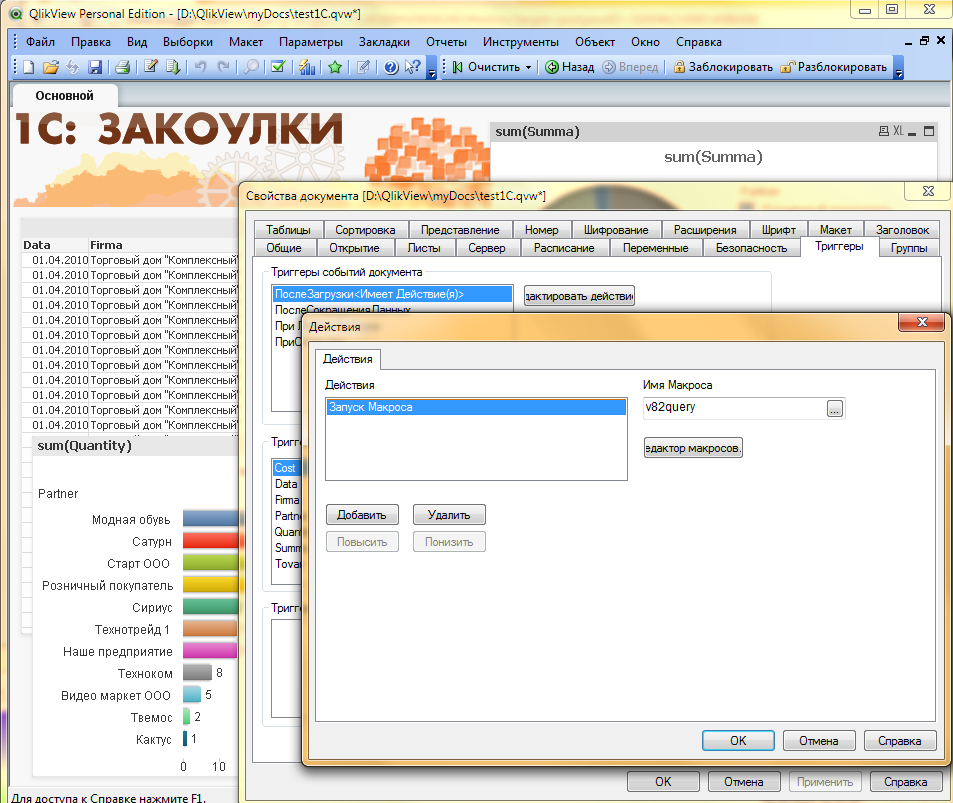Select the Cost field in field triggers list
This screenshot has width=953, height=803.
pos(287,468)
